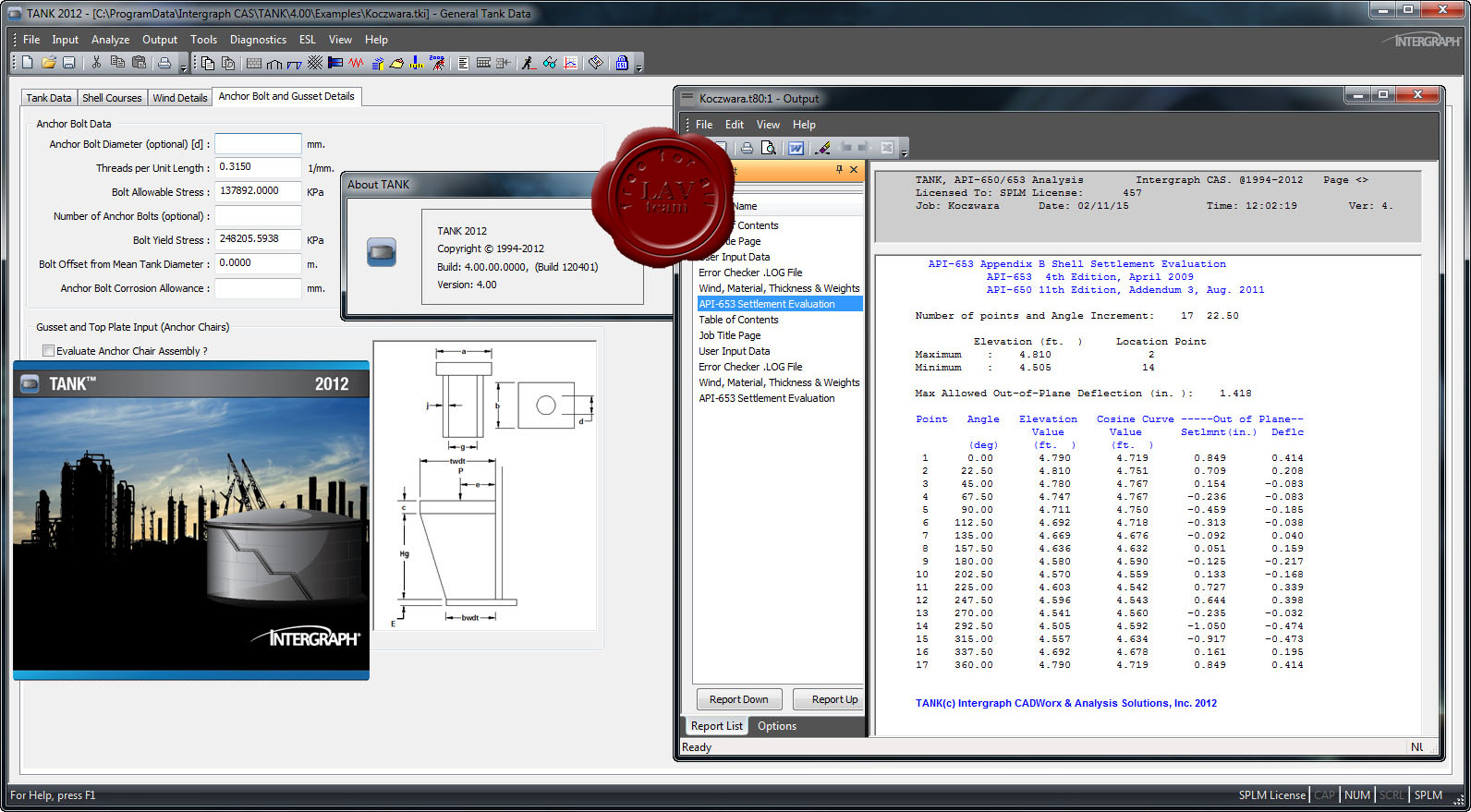Save the job with the floppy disk icon
Image resolution: width=1471 pixels, height=812 pixels.
(69, 63)
